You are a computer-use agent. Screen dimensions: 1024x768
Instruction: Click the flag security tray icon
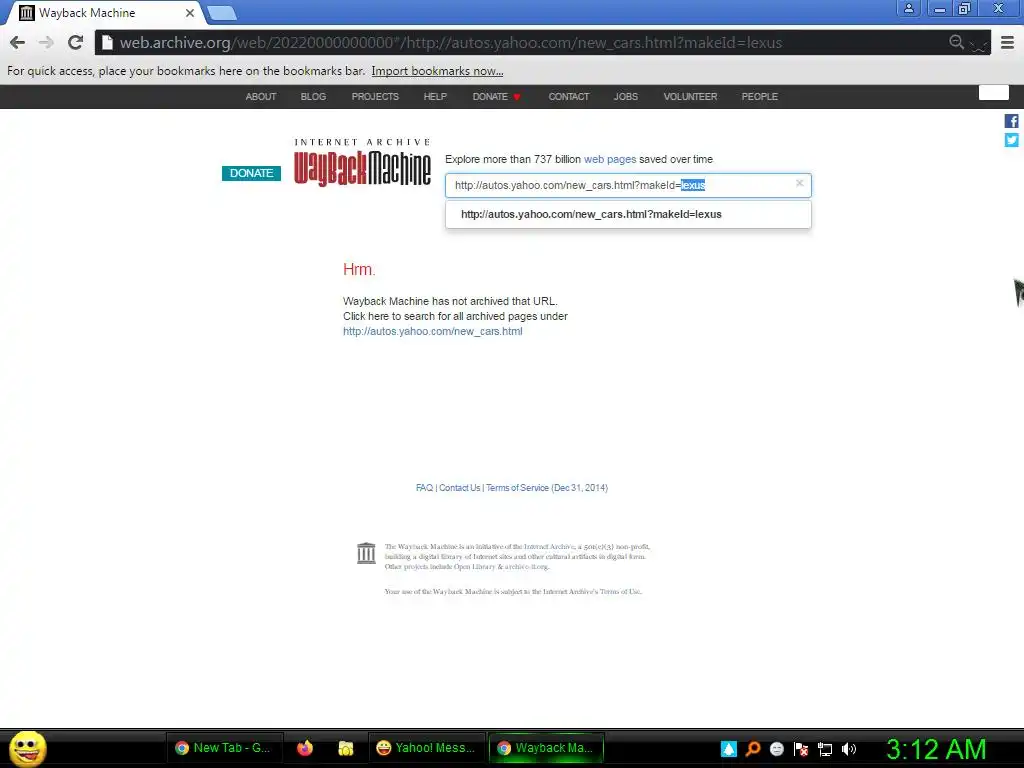[801, 749]
